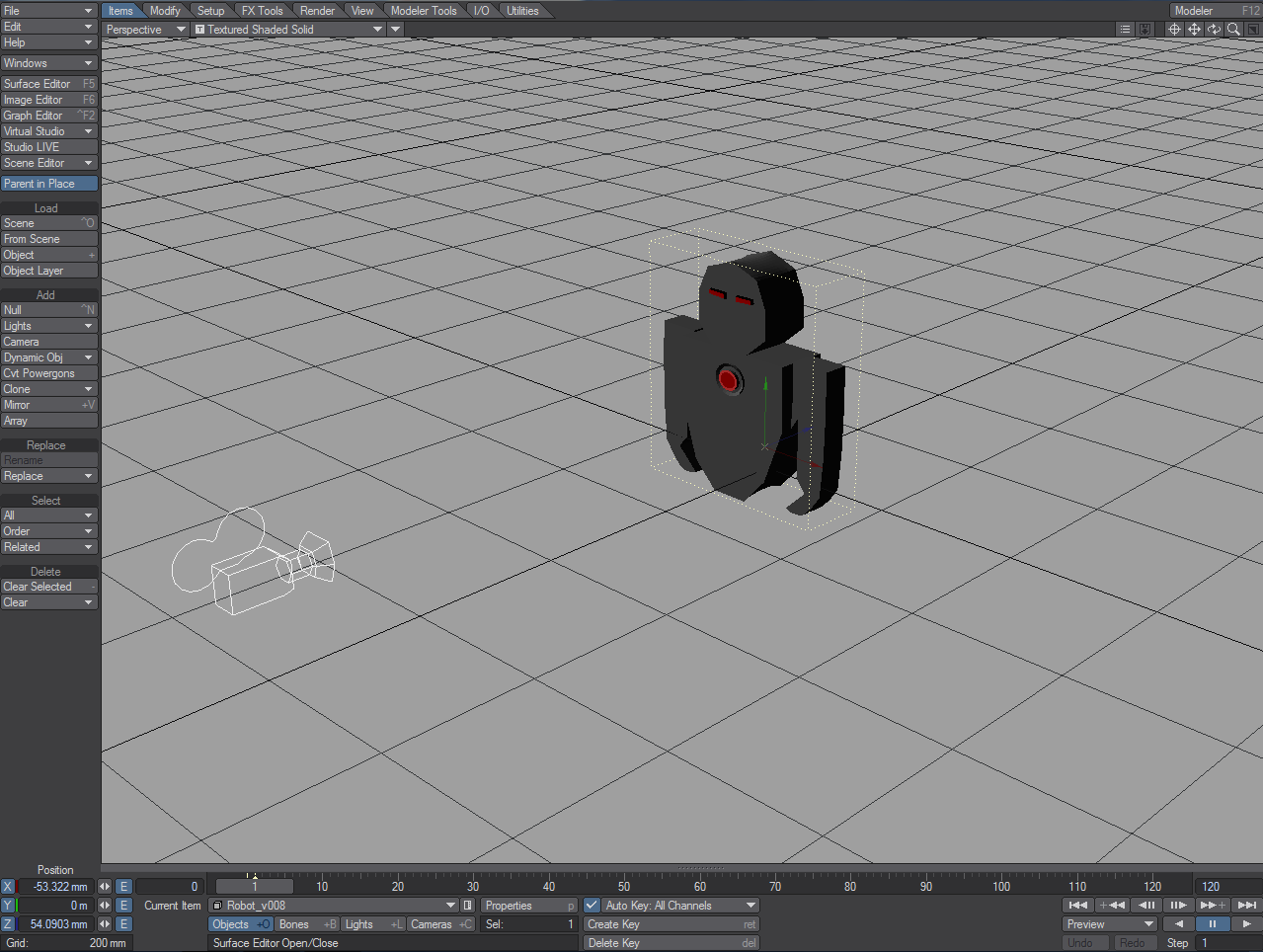Switch to the Render tab
The image size is (1263, 952).
(x=317, y=11)
